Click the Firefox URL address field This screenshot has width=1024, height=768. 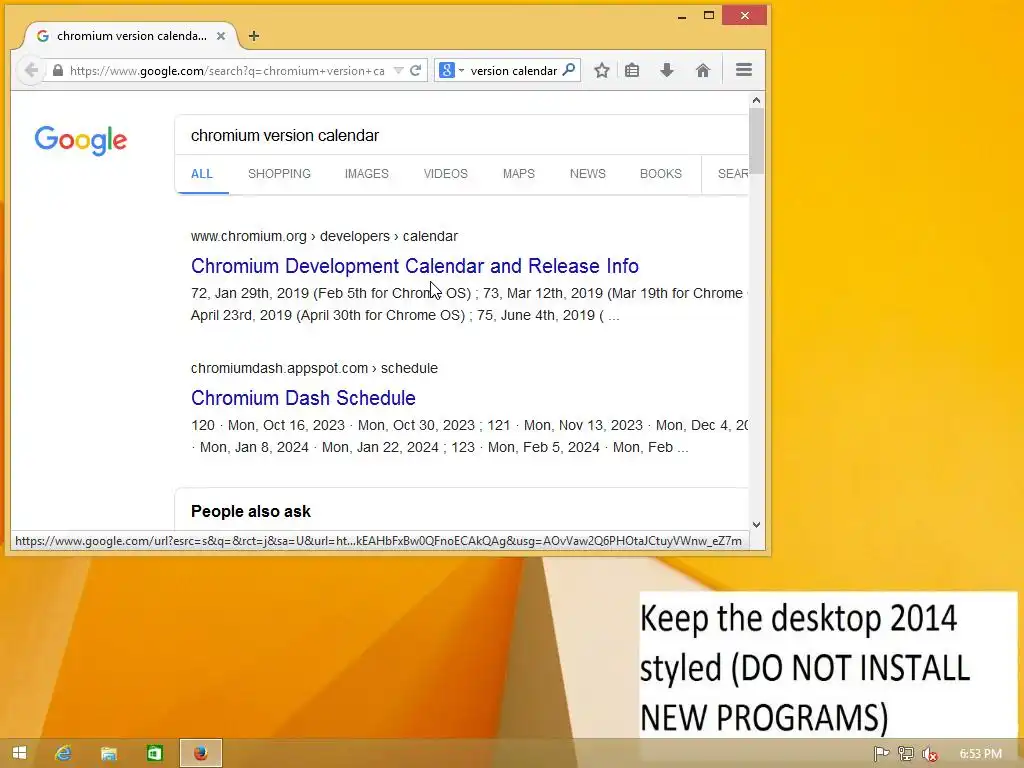(227, 71)
